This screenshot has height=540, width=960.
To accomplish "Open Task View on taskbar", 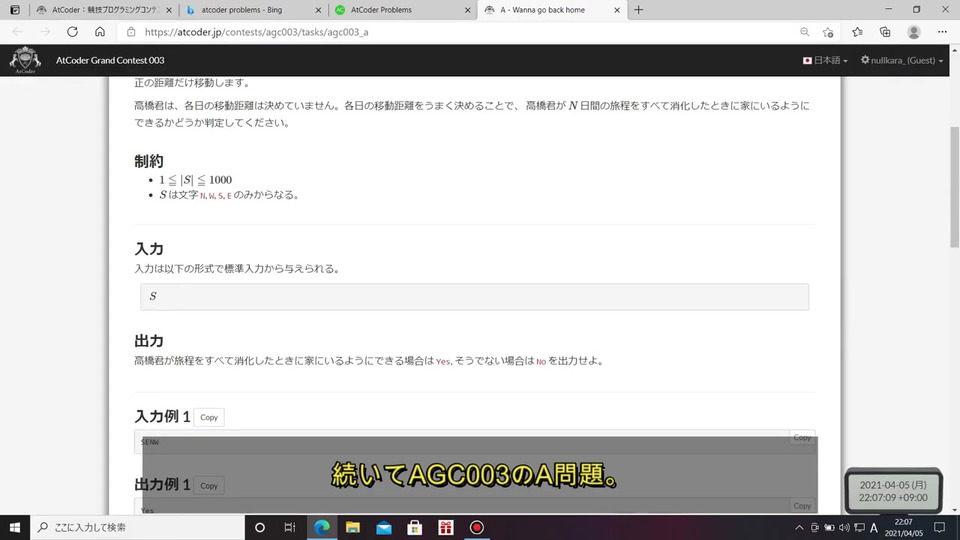I will 290,527.
